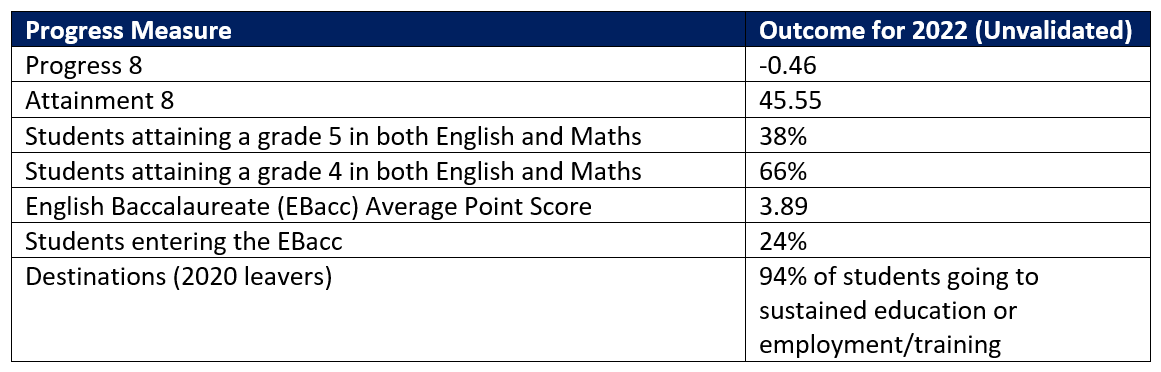Select the EBacc Average Point Score label

click(x=308, y=207)
